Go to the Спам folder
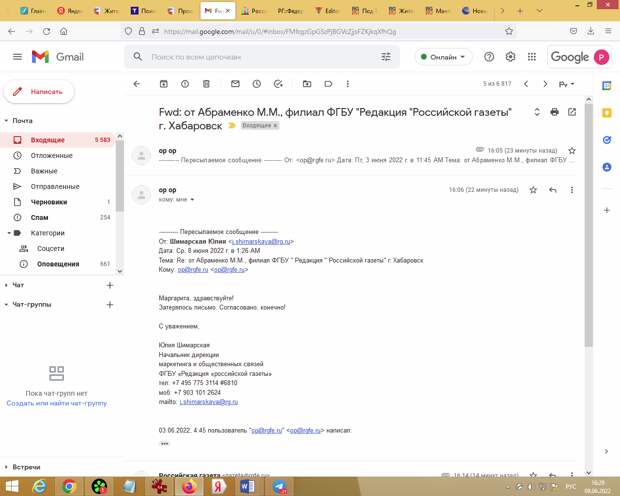Viewport: 620px width, 496px height. [40, 217]
